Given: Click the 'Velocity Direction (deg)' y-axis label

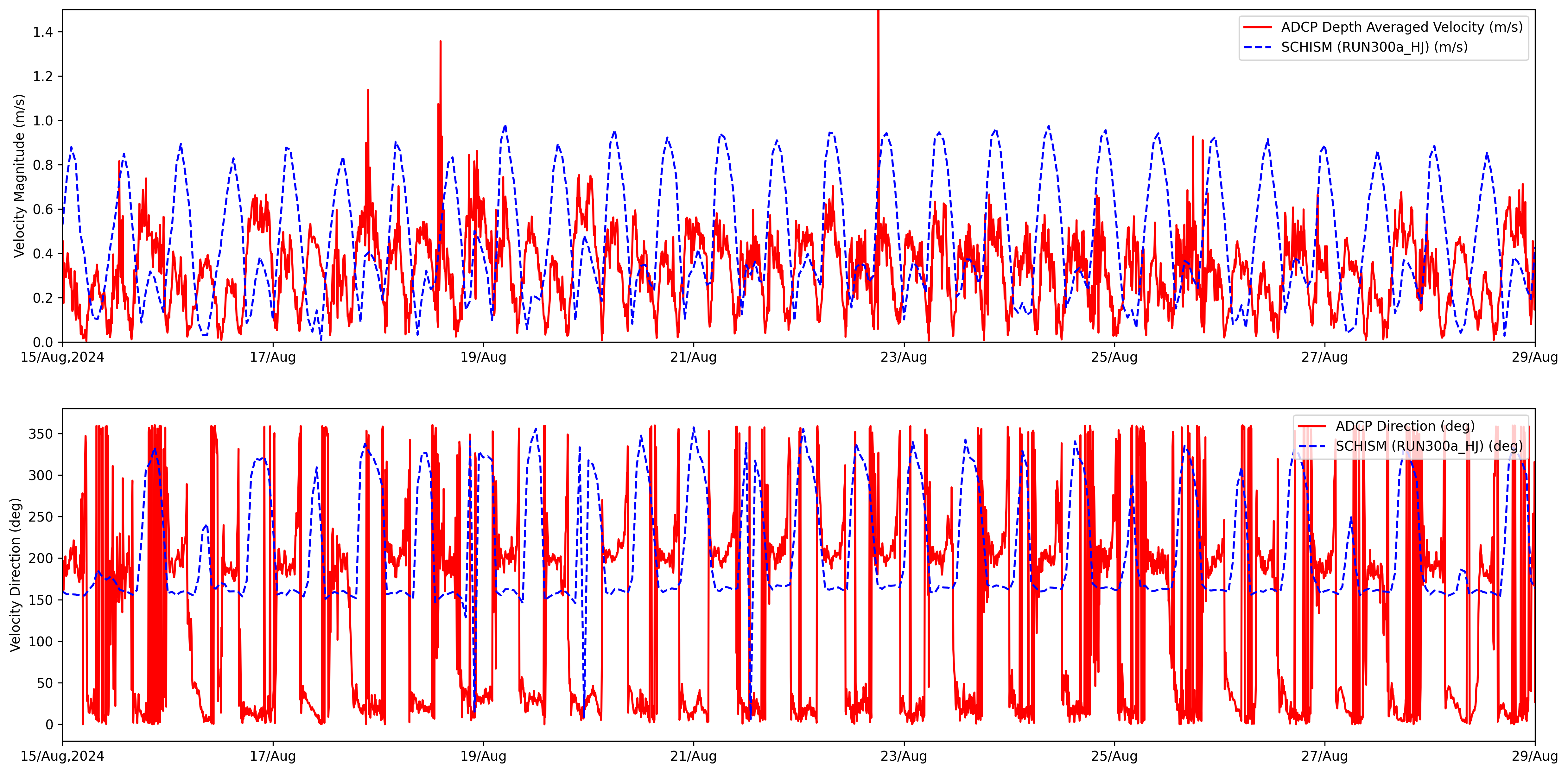Looking at the screenshot, I should click(16, 574).
